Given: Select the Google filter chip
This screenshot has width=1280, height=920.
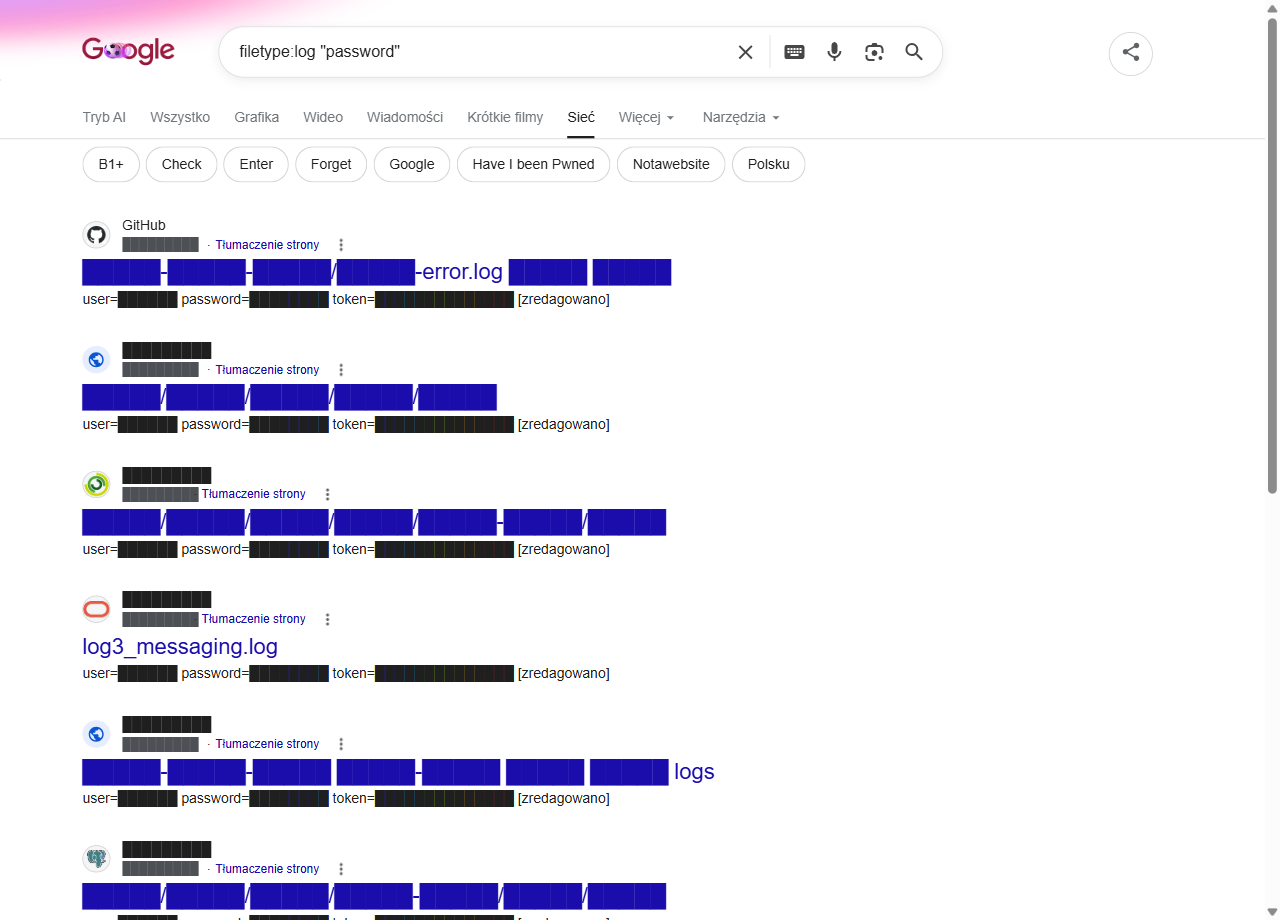Looking at the screenshot, I should [x=412, y=164].
